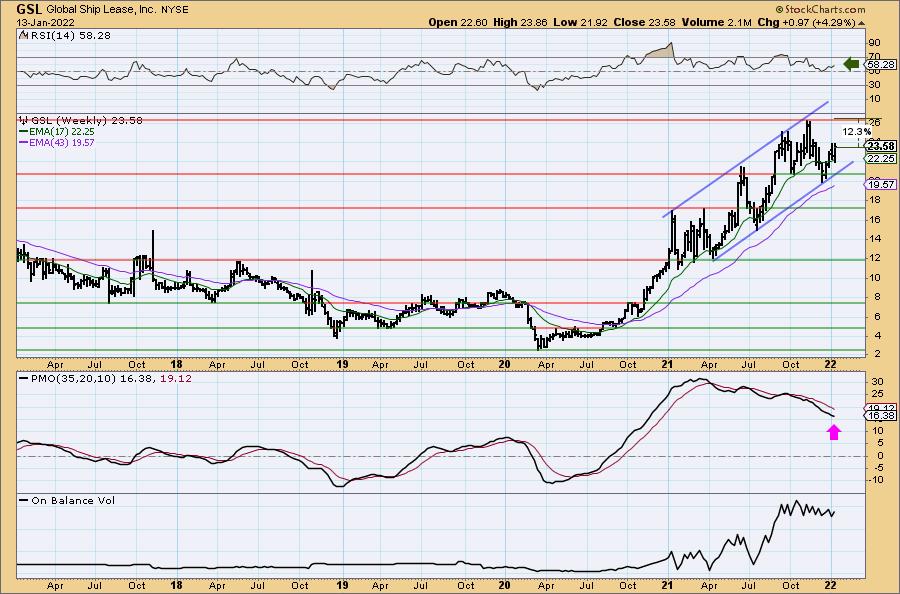This screenshot has width=900, height=594.
Task: Click the RSI(14) 58.28 legend label
Action: [x=70, y=36]
